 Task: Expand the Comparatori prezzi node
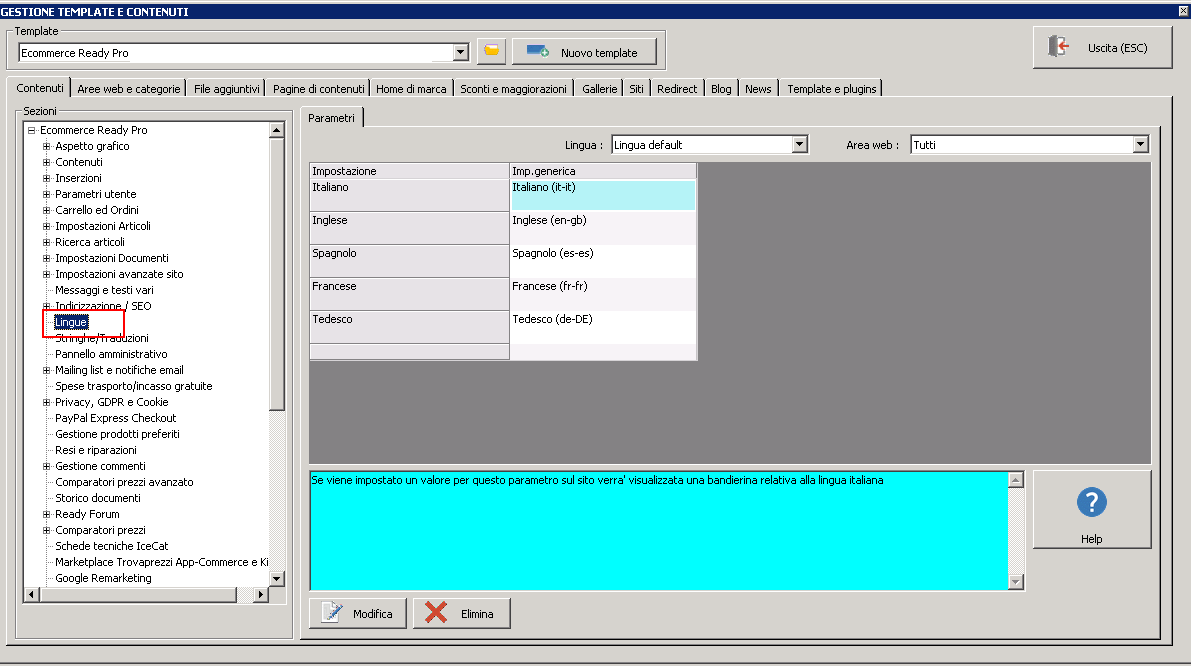pyautogui.click(x=46, y=530)
